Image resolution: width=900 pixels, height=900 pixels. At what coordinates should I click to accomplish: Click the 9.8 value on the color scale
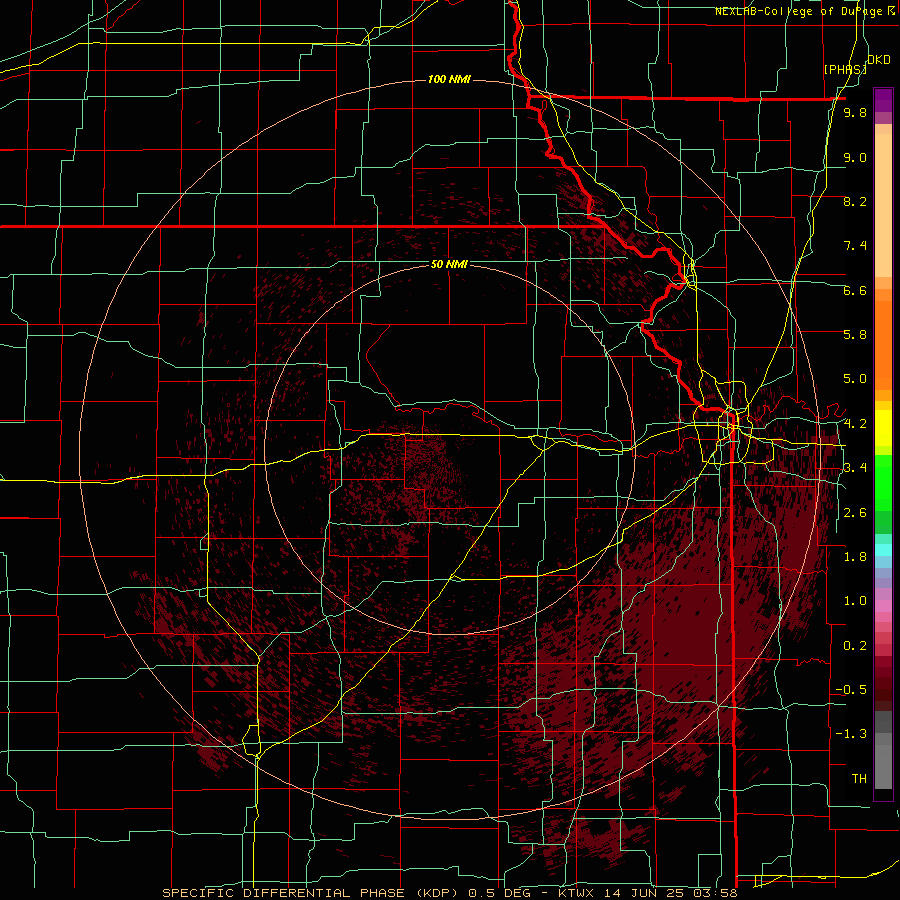click(855, 113)
